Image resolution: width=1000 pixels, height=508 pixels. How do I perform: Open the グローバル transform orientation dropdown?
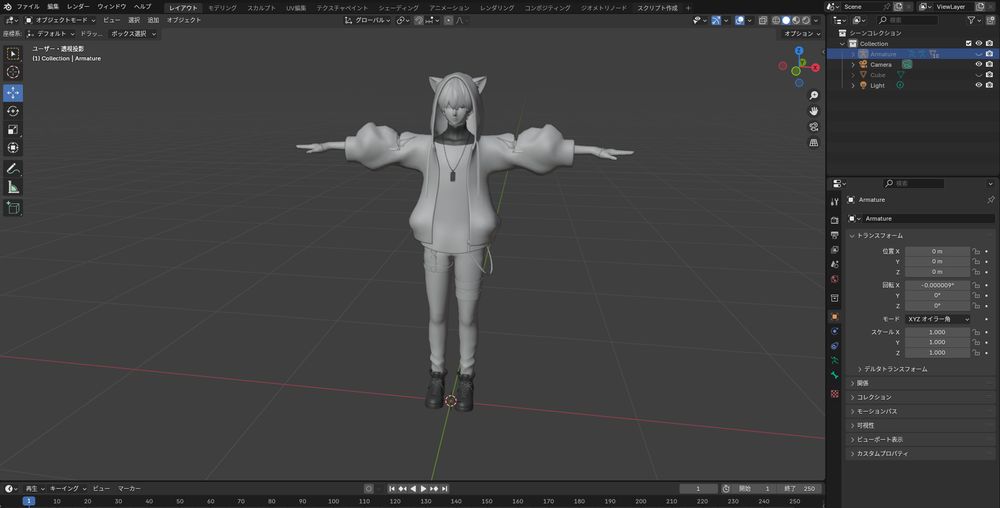[x=368, y=20]
